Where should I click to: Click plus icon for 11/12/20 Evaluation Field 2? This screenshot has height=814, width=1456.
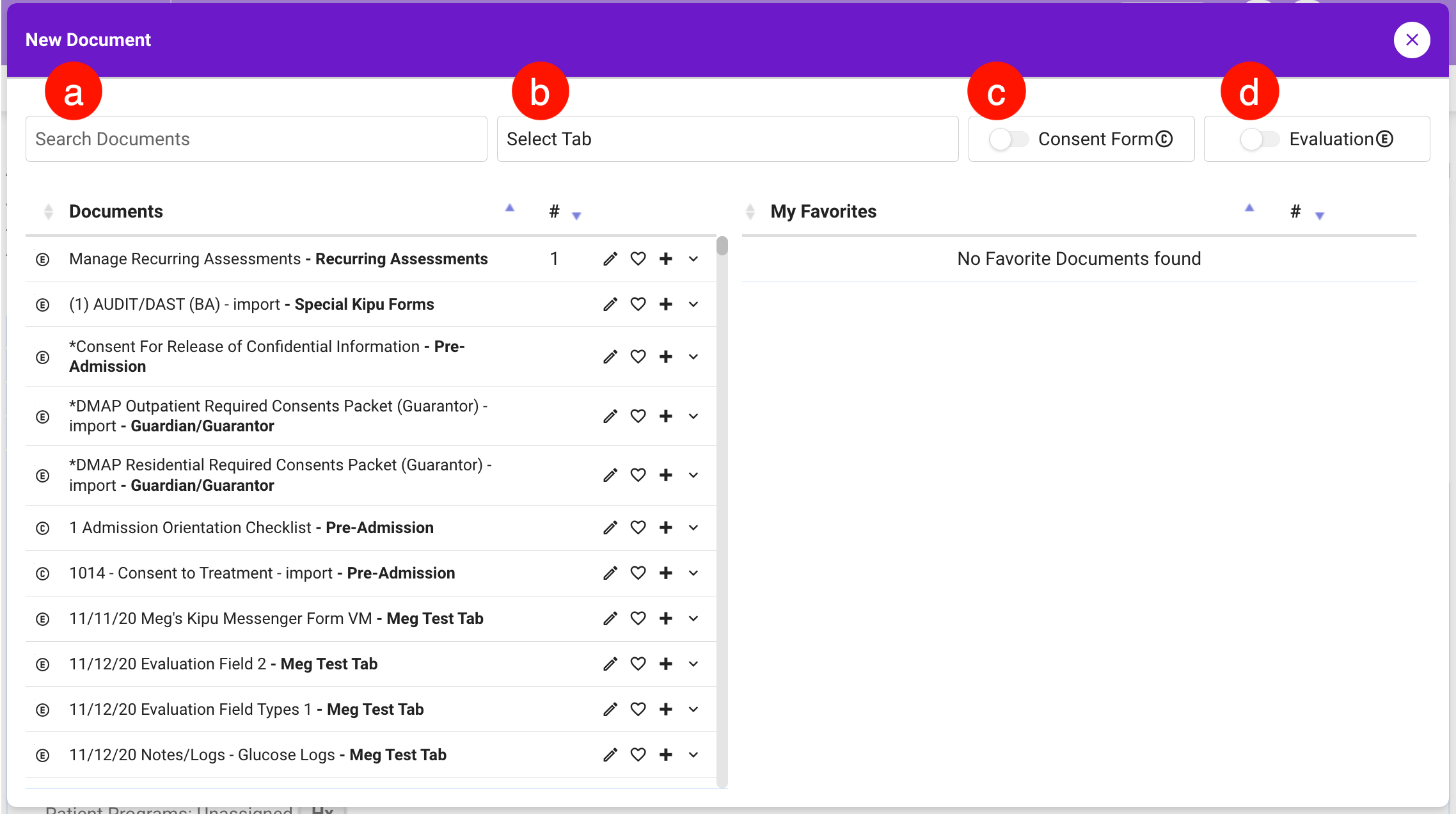(666, 664)
